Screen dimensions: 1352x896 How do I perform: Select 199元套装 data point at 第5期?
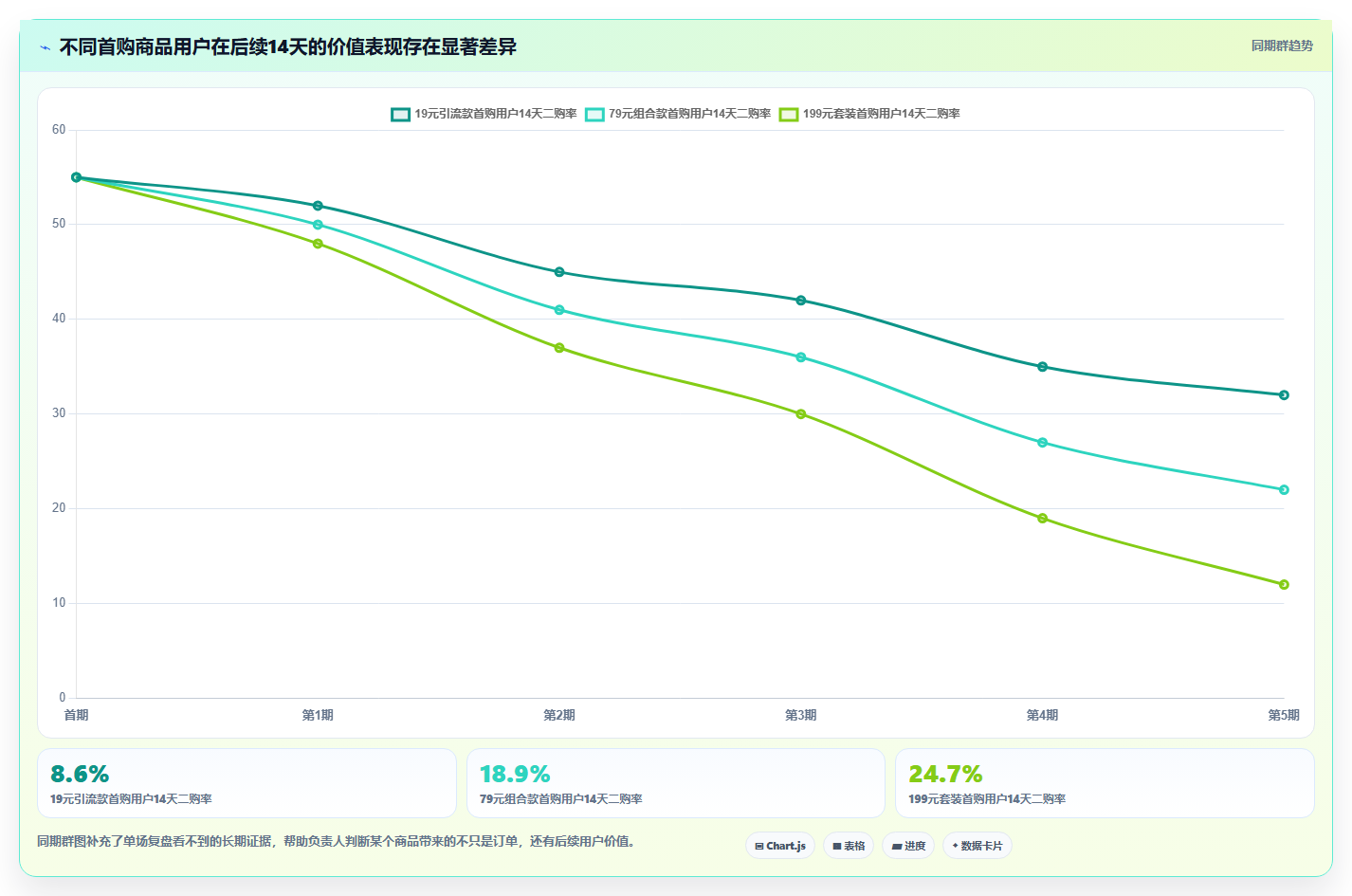(1284, 585)
